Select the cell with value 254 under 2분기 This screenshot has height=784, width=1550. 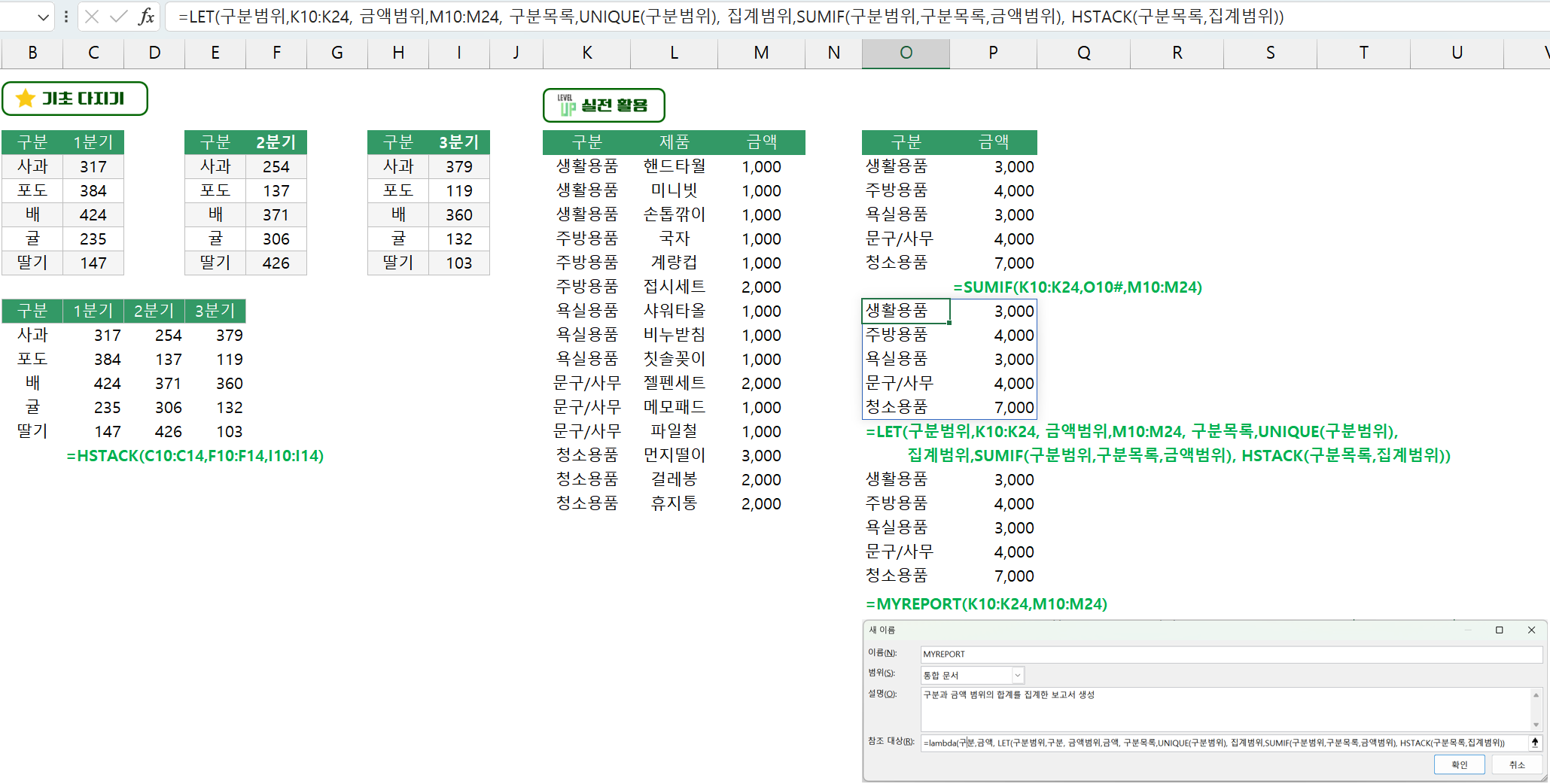coord(276,166)
